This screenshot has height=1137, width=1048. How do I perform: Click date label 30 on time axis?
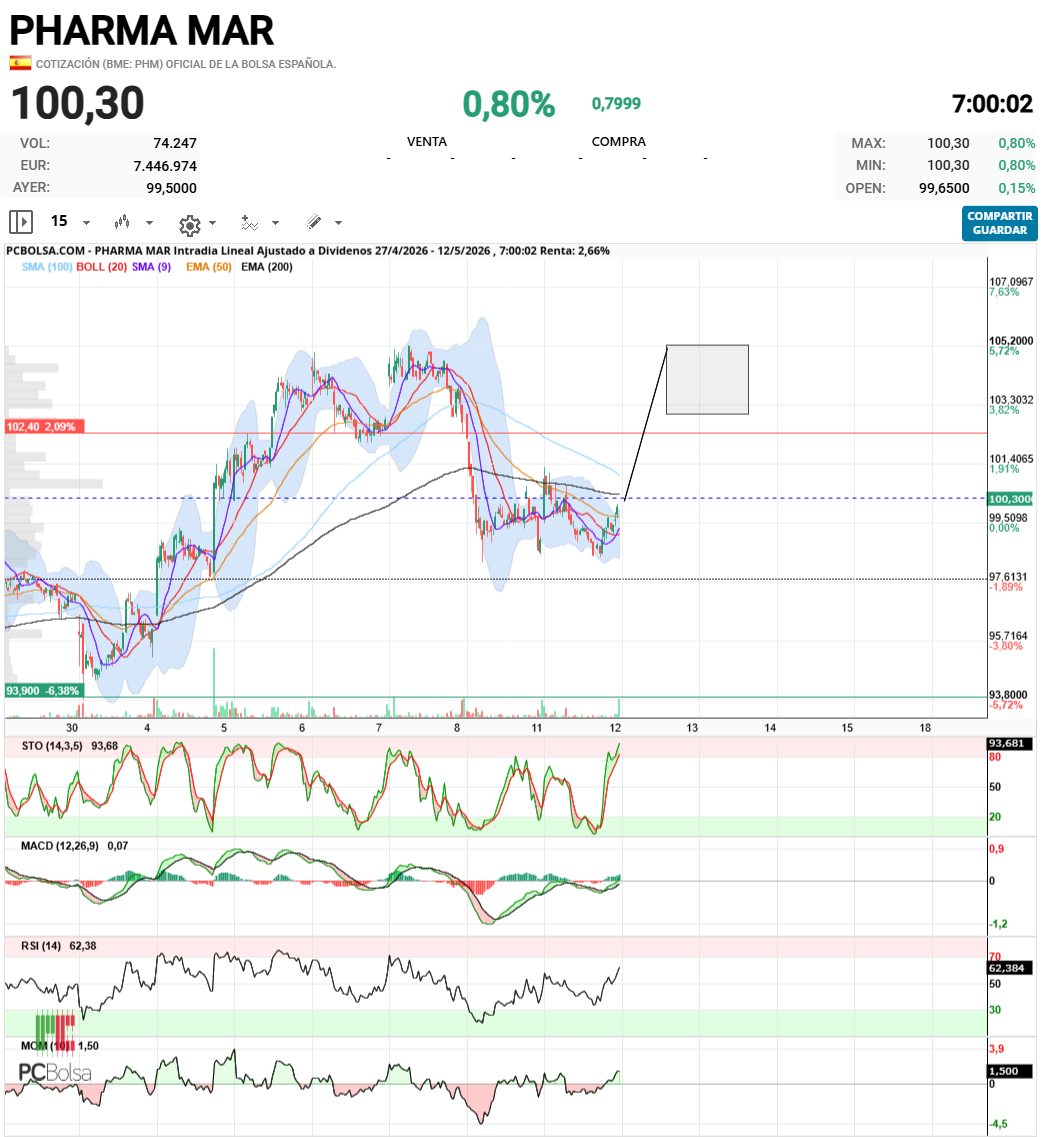(72, 727)
